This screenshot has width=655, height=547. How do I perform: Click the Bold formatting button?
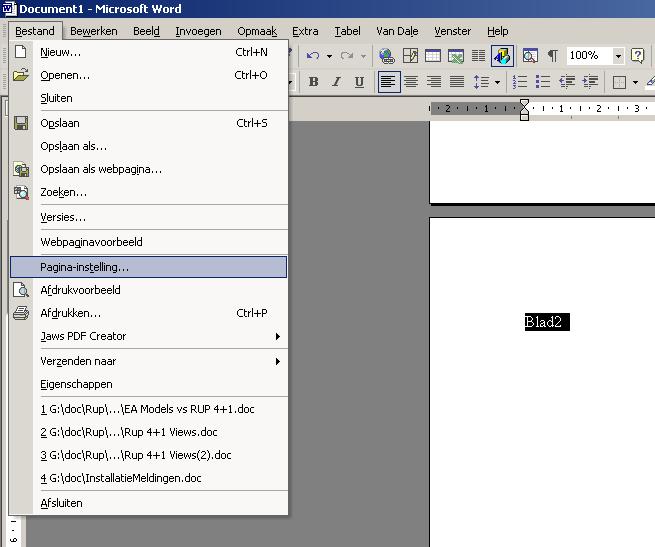point(313,82)
